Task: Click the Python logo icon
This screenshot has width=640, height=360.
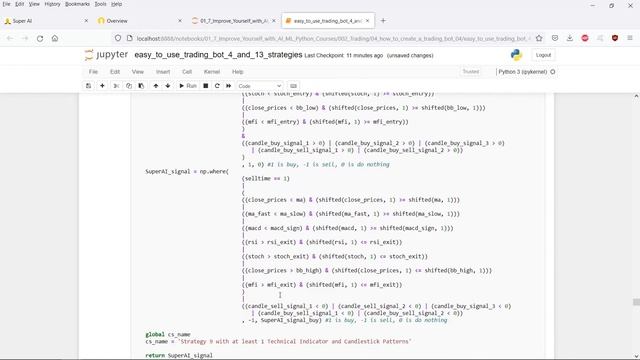Action: coord(516,55)
